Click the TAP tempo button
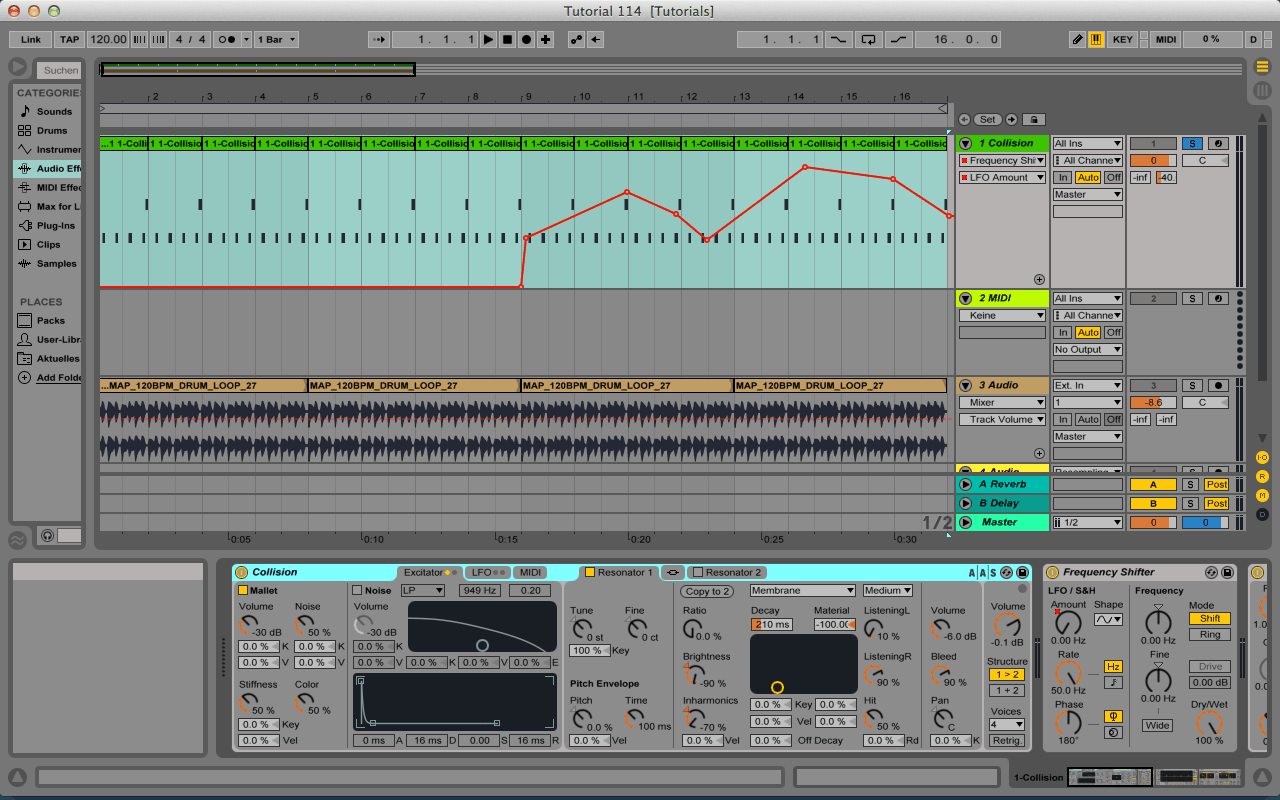The height and width of the screenshot is (800, 1280). [69, 40]
